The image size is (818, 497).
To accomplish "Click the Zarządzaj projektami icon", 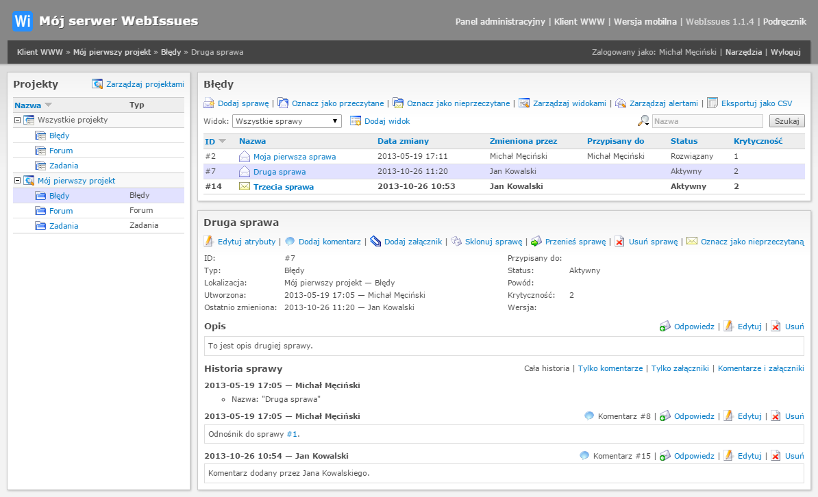I will click(98, 84).
